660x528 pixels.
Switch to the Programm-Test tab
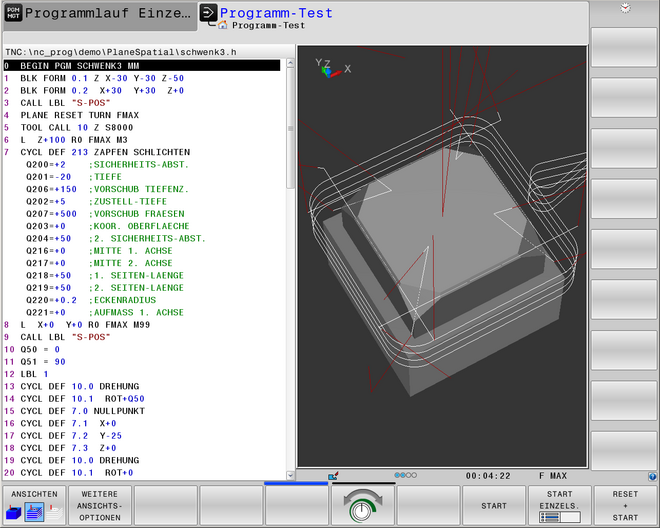[x=275, y=14]
